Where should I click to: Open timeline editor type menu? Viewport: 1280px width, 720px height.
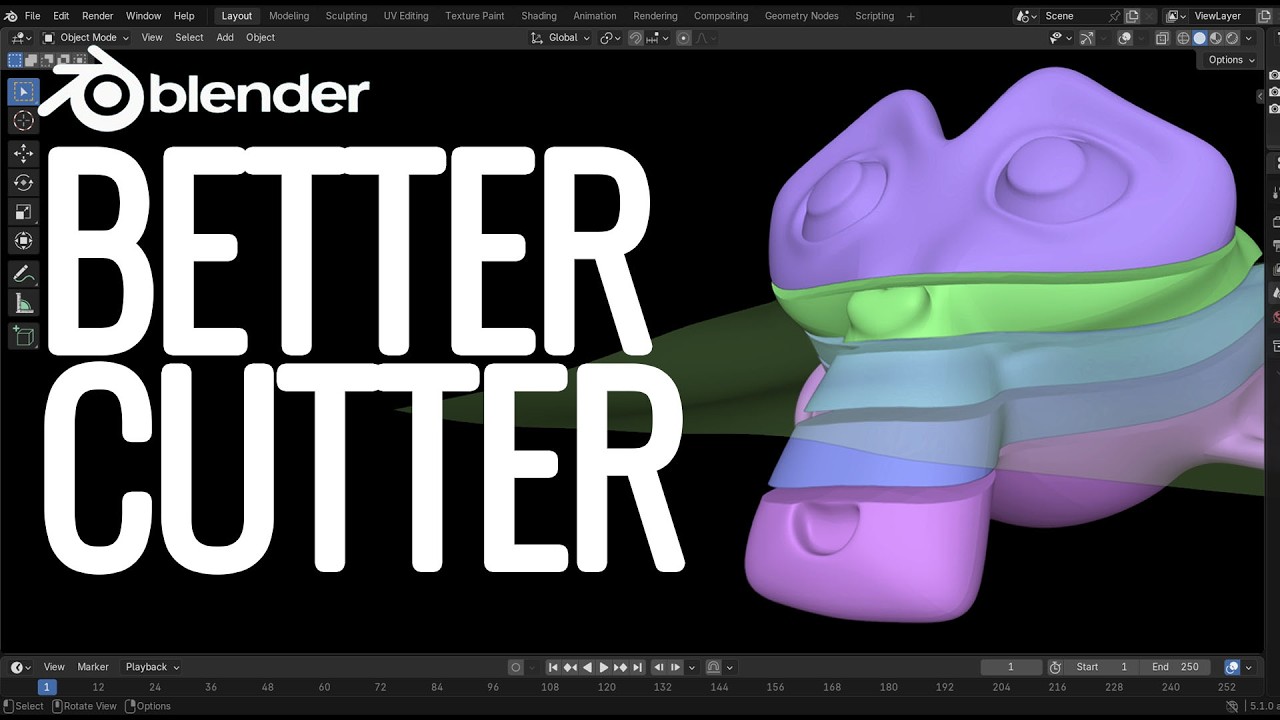[x=20, y=667]
